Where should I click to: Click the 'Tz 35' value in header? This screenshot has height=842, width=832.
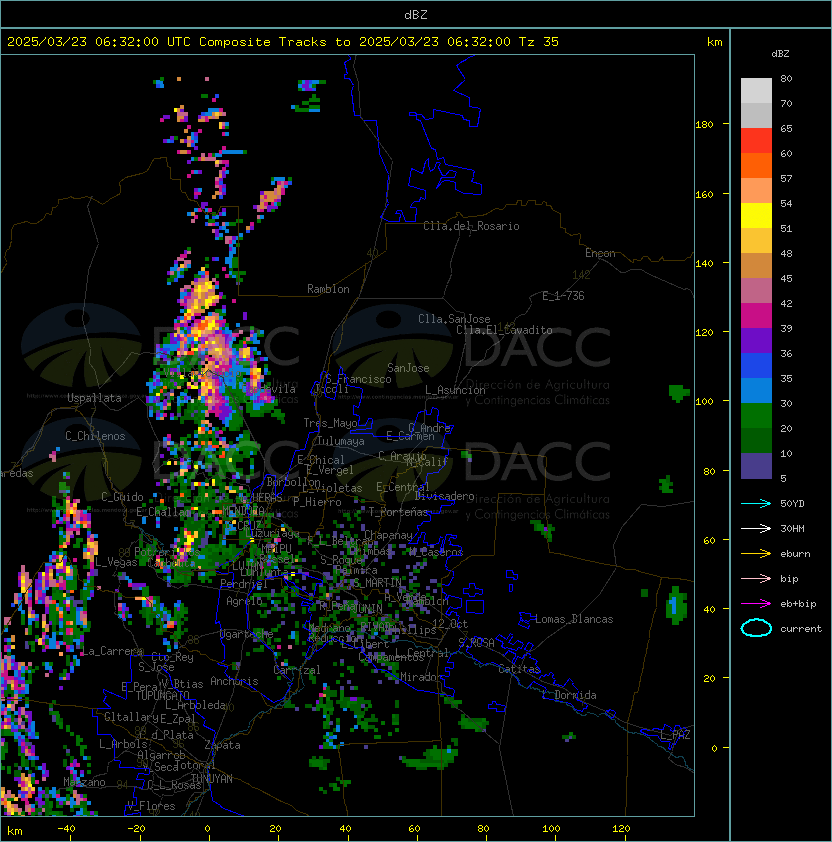pos(539,42)
